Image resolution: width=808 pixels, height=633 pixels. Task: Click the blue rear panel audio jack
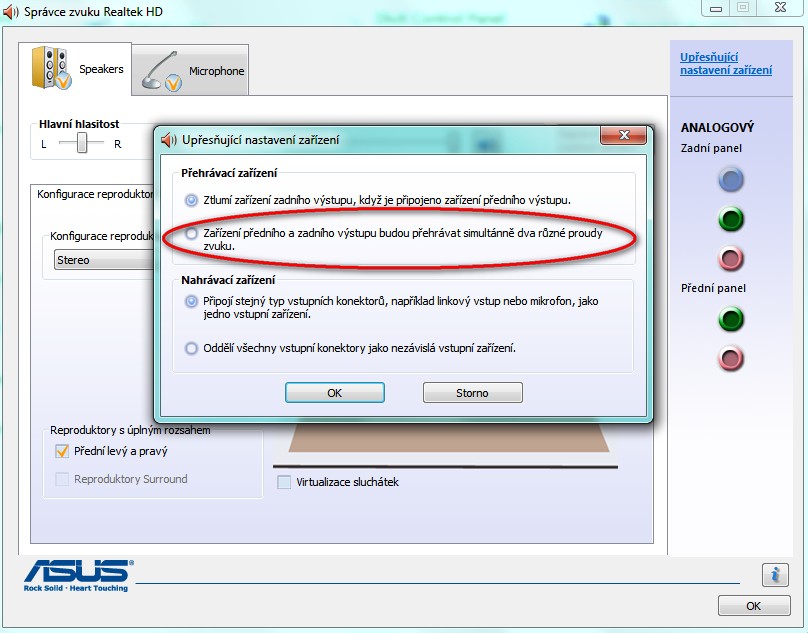731,180
